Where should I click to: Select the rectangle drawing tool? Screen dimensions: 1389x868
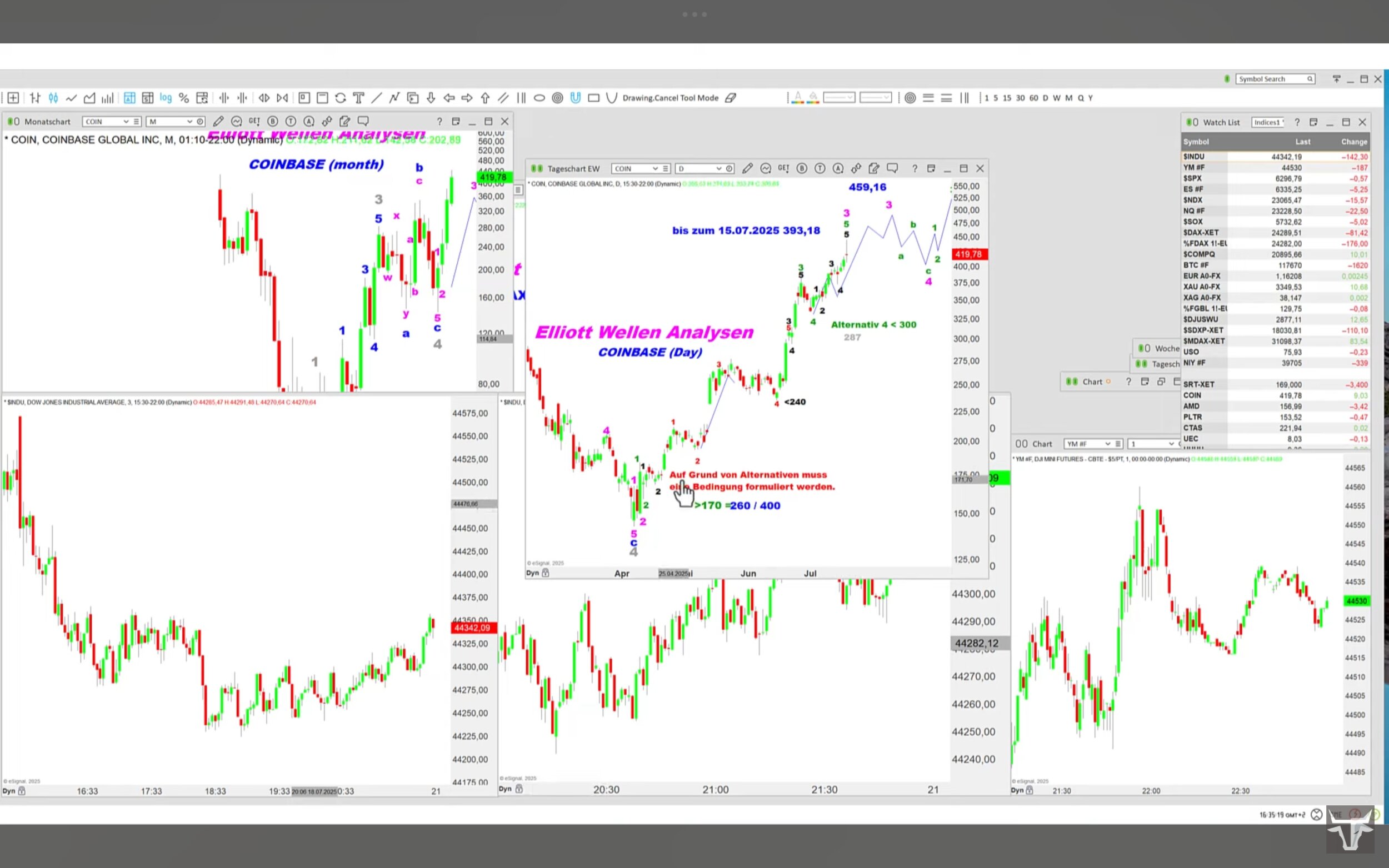coord(594,98)
